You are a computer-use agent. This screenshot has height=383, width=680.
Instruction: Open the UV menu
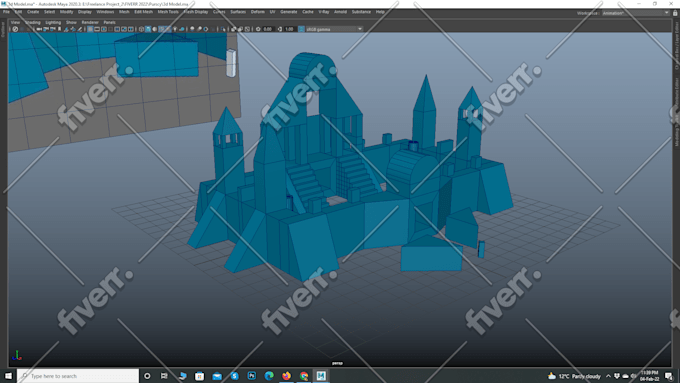[x=272, y=12]
